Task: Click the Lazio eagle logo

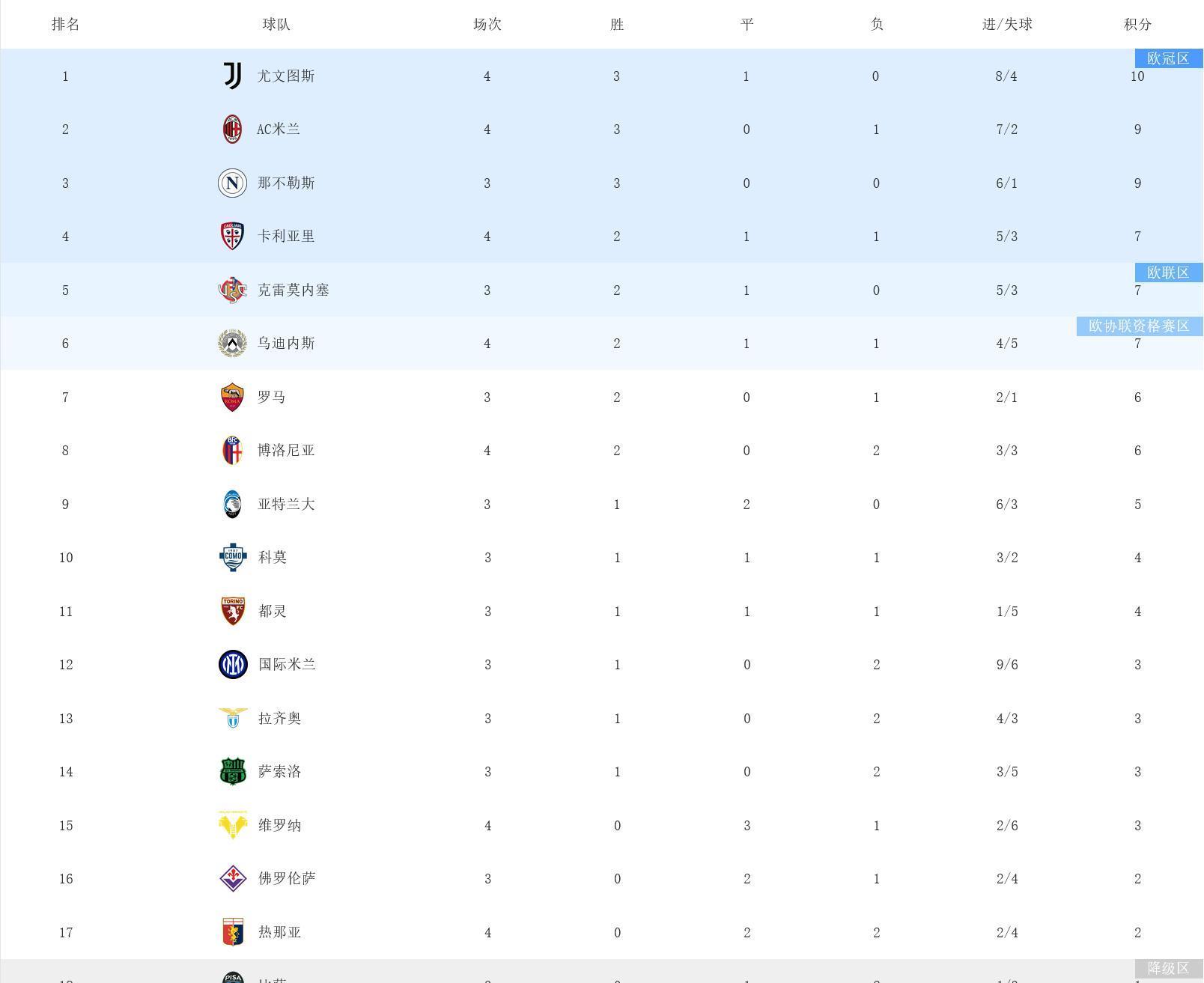Action: coord(233,718)
